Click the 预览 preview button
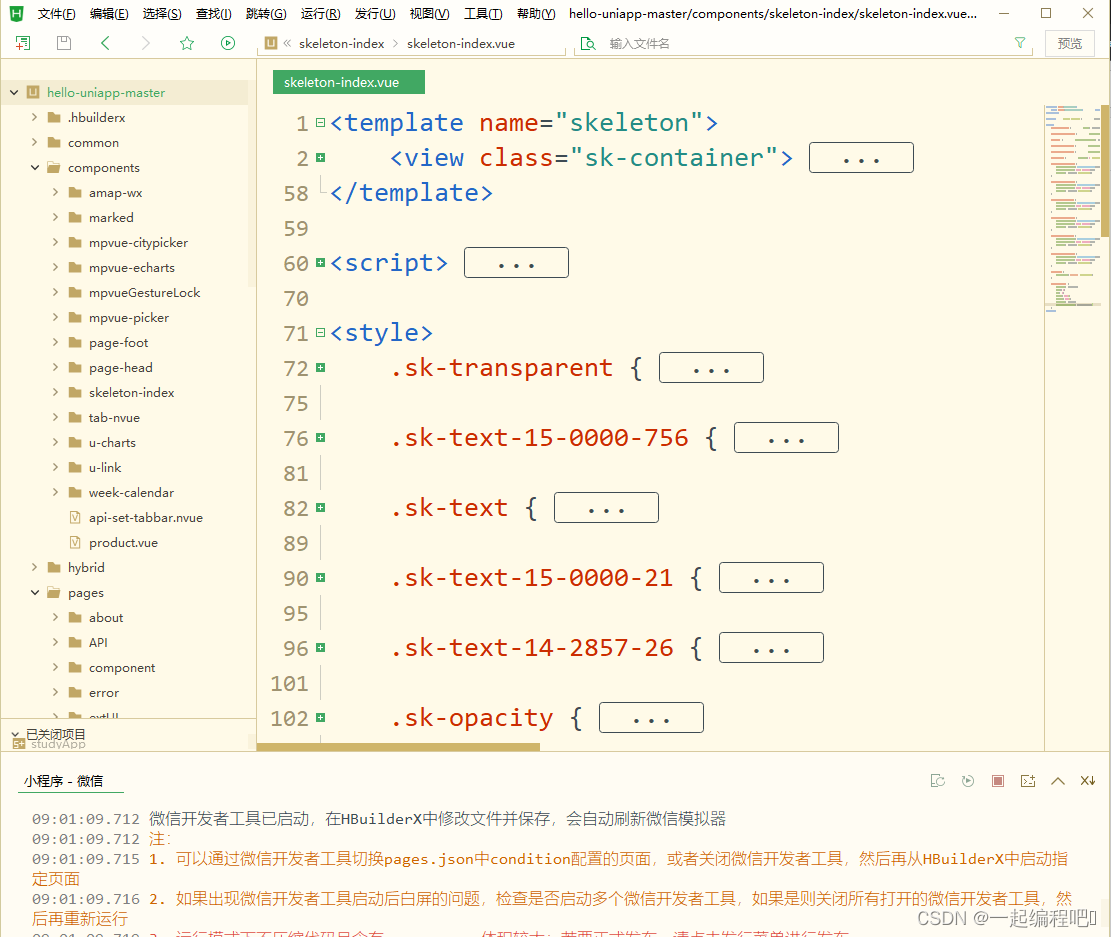The width and height of the screenshot is (1111, 937). coord(1069,43)
